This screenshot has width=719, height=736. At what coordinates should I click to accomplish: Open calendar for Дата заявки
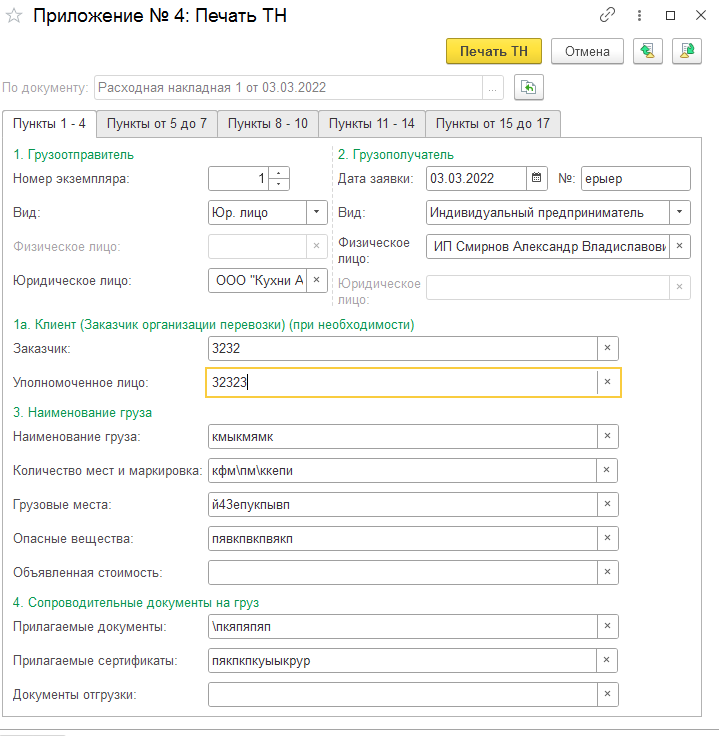point(536,178)
